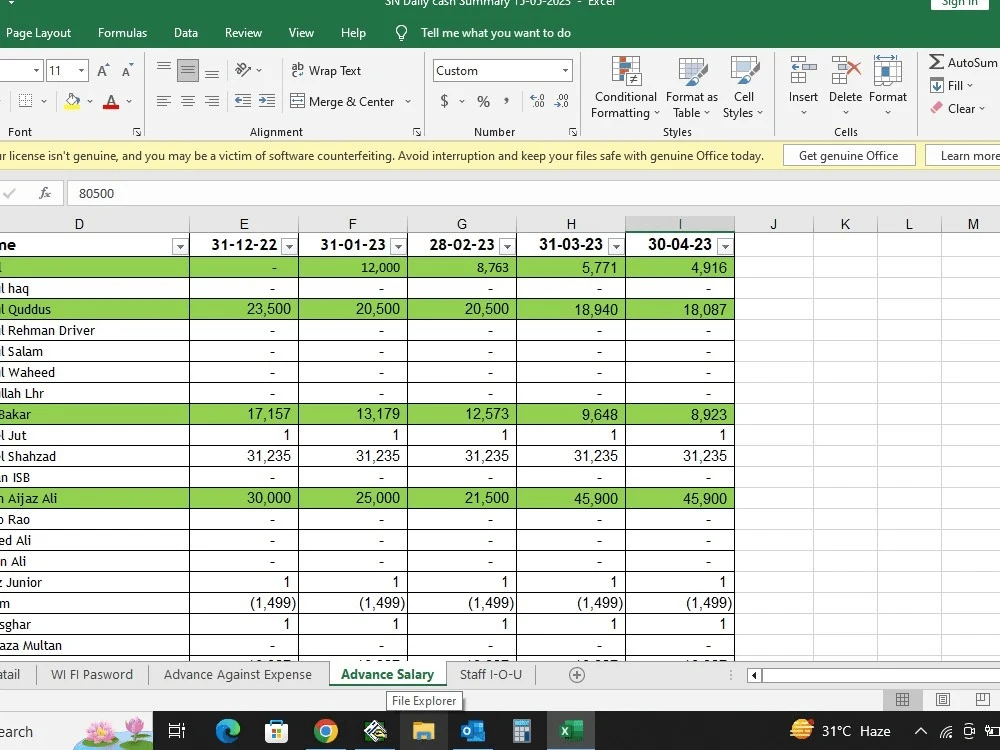Toggle Wrap Text
This screenshot has width=1000, height=750.
coord(326,70)
